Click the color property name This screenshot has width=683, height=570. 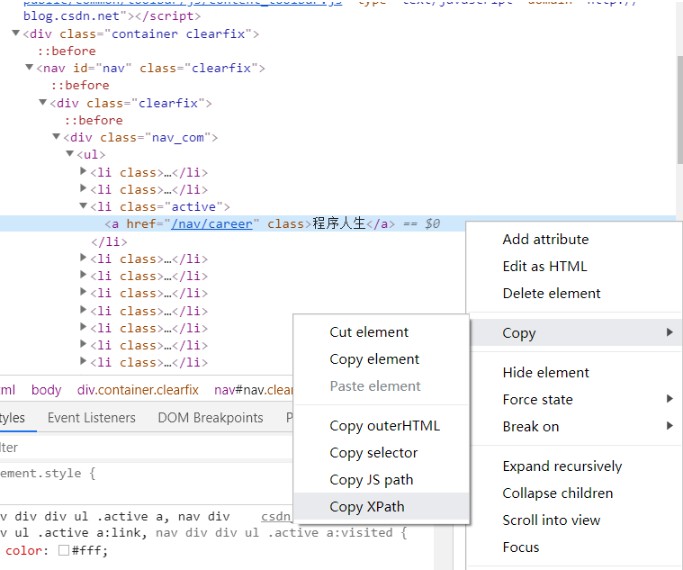(24, 550)
